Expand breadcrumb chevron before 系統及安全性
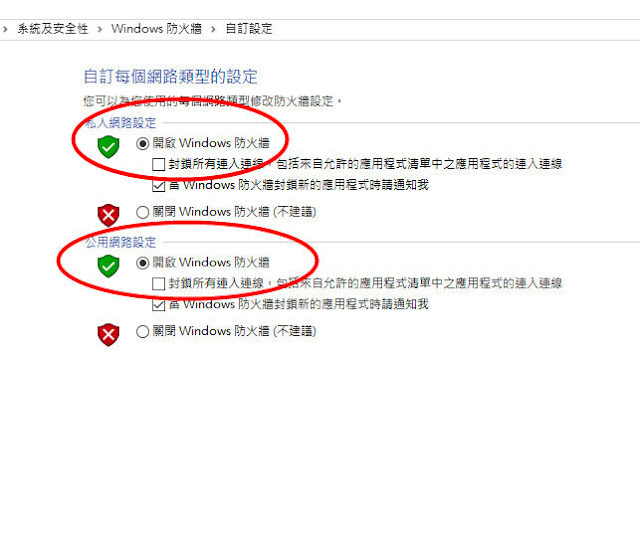Image resolution: width=640 pixels, height=536 pixels. tap(5, 29)
